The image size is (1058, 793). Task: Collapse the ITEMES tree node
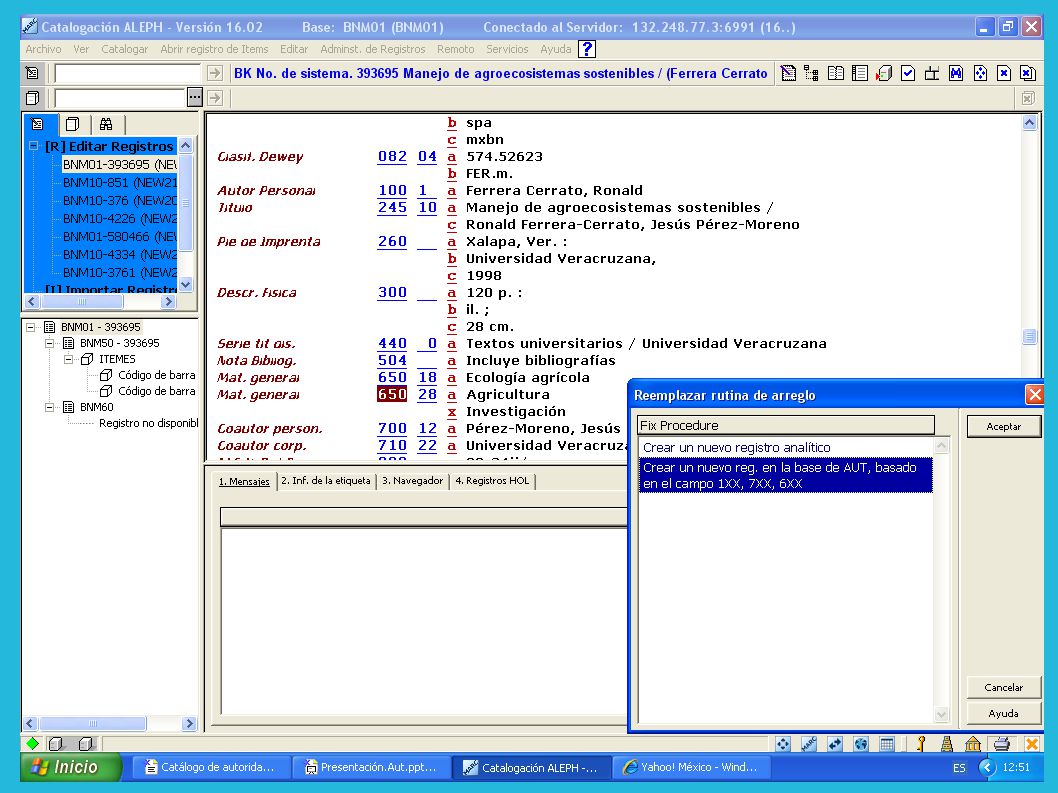point(68,359)
